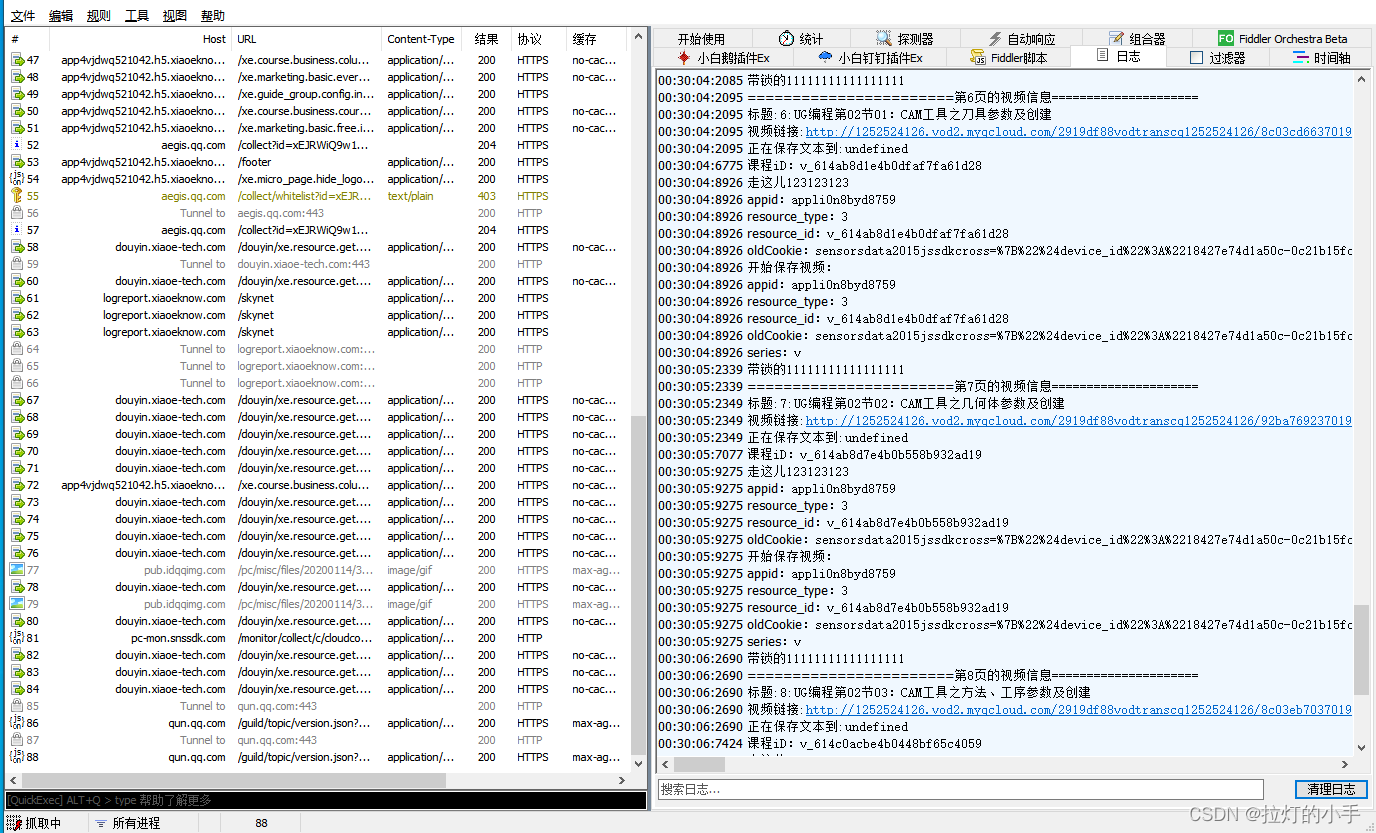Focus the 搜索日志 search field
Image resolution: width=1376 pixels, height=833 pixels.
click(x=960, y=789)
